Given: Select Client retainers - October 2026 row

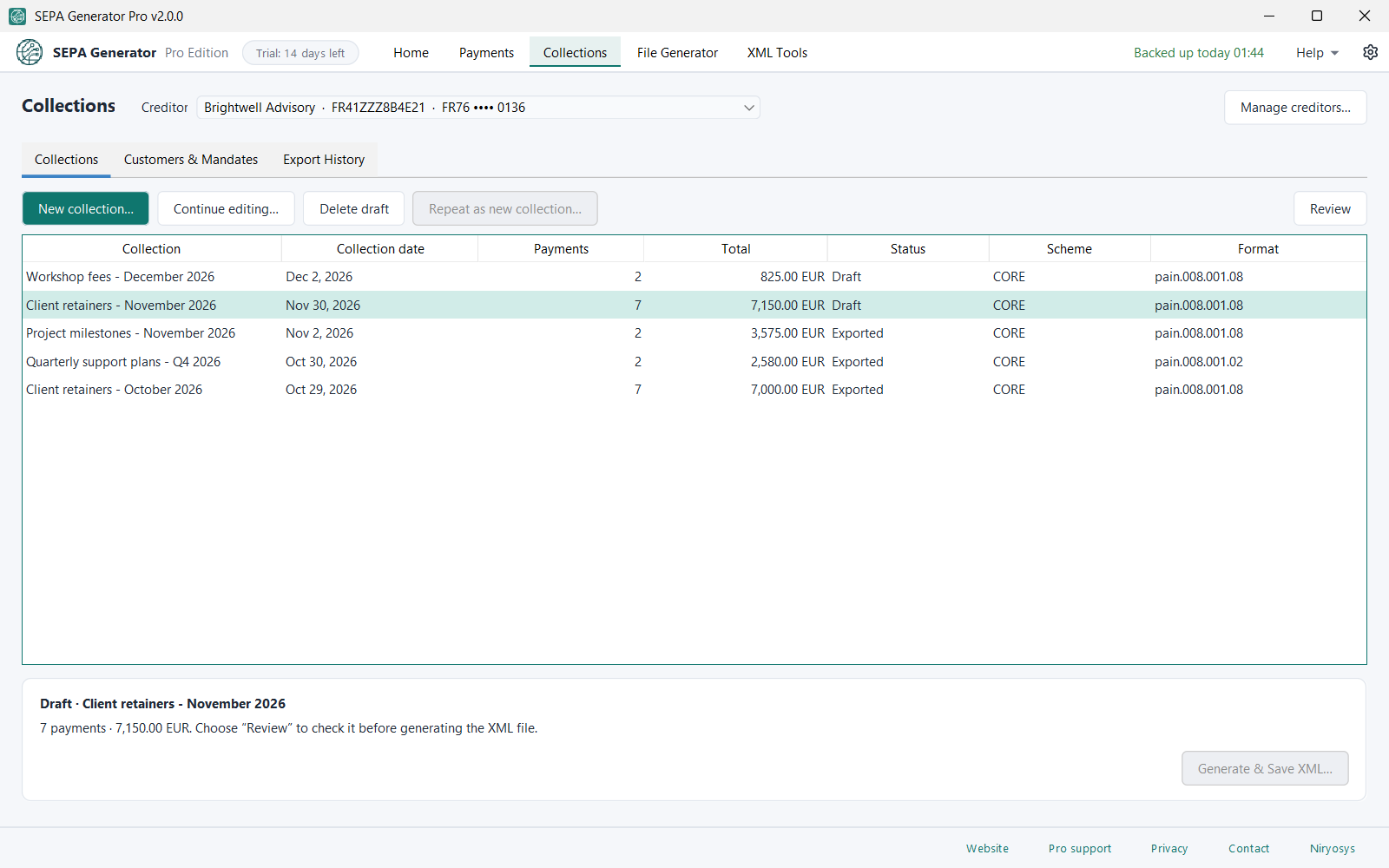Looking at the screenshot, I should tap(694, 390).
